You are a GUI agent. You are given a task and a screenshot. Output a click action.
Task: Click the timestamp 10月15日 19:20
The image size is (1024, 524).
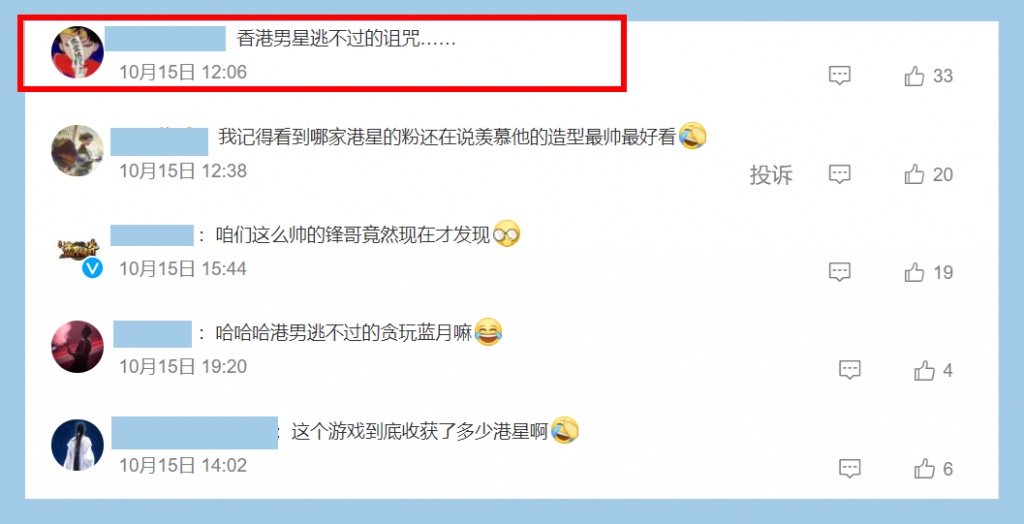[183, 367]
